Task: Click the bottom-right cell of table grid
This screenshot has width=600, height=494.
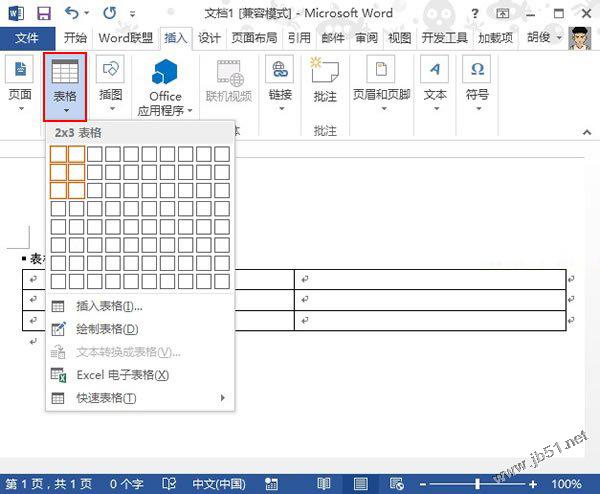Action: 222,281
